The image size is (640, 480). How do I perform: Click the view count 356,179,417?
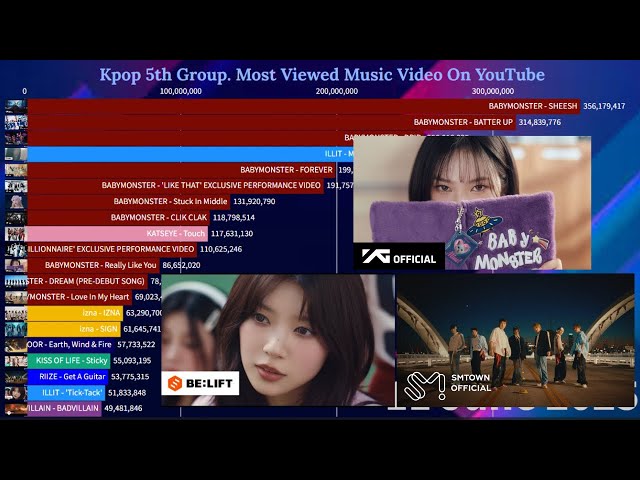pyautogui.click(x=604, y=106)
